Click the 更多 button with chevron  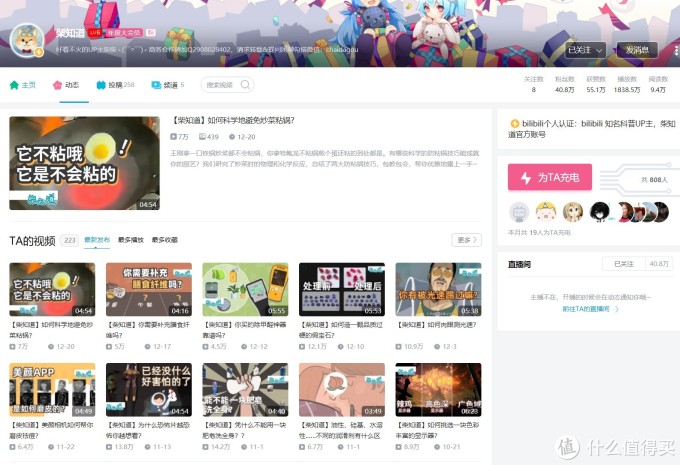[x=466, y=240]
